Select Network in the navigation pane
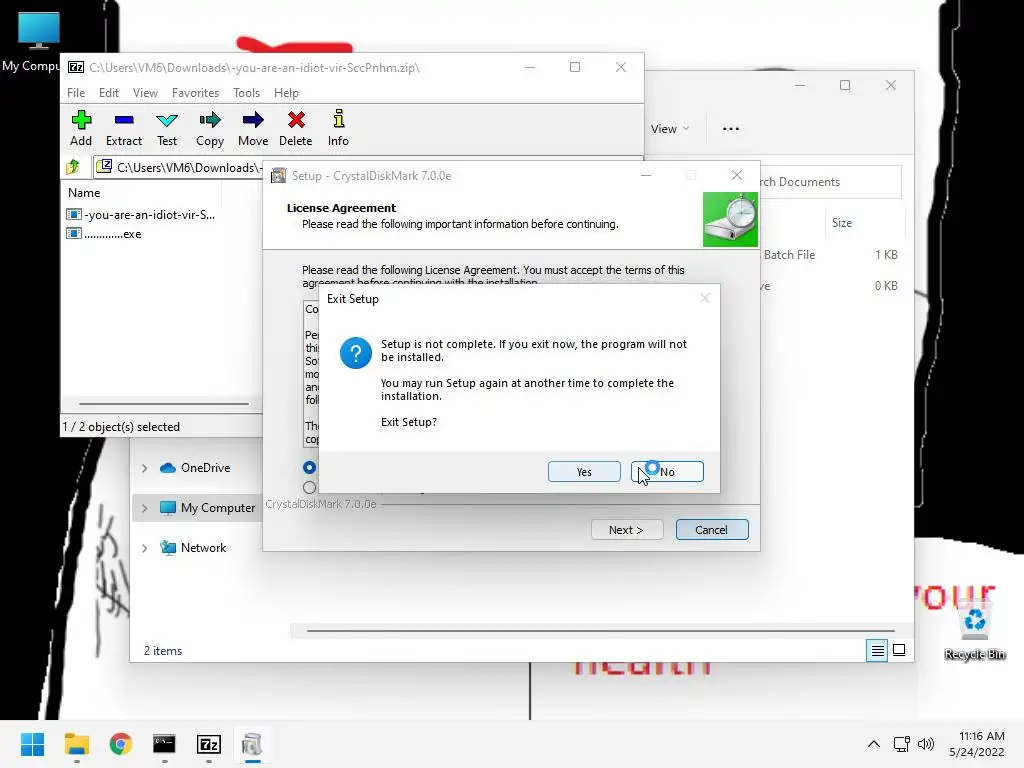 (x=203, y=547)
